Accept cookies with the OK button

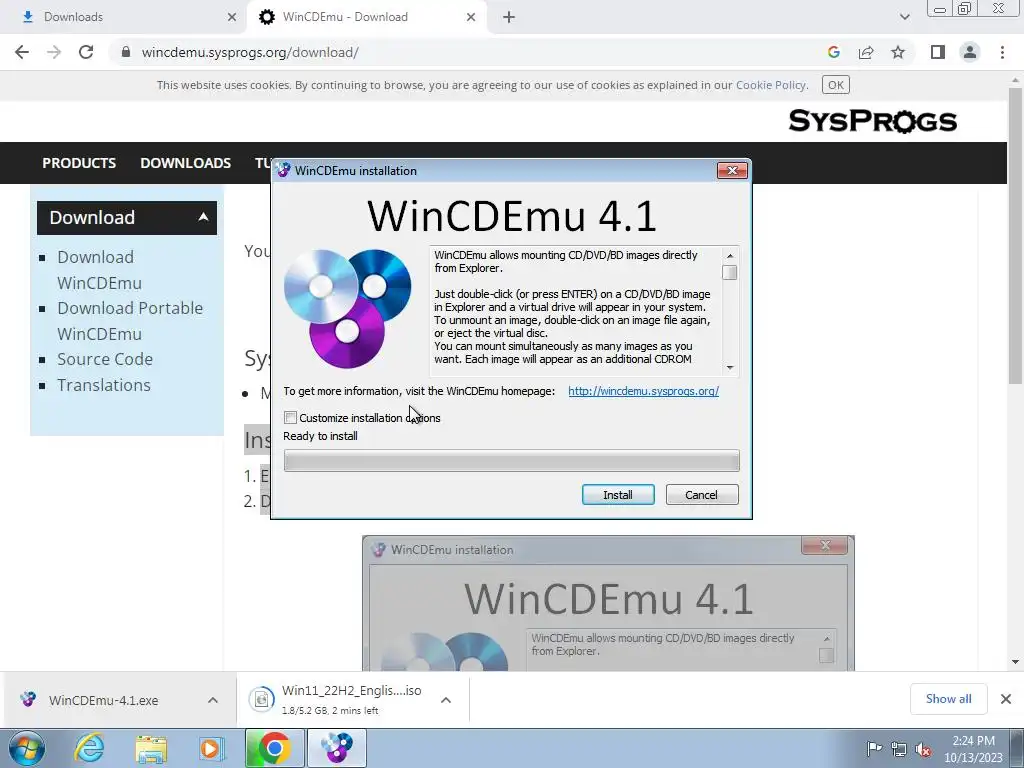835,85
